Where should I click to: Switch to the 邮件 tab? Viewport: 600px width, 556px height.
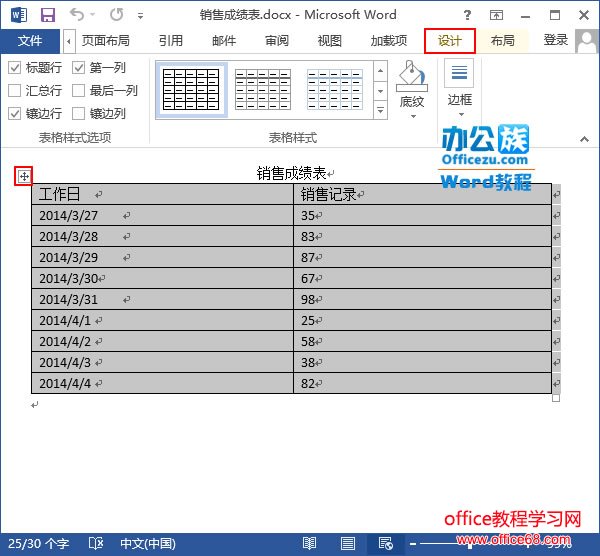(x=224, y=41)
